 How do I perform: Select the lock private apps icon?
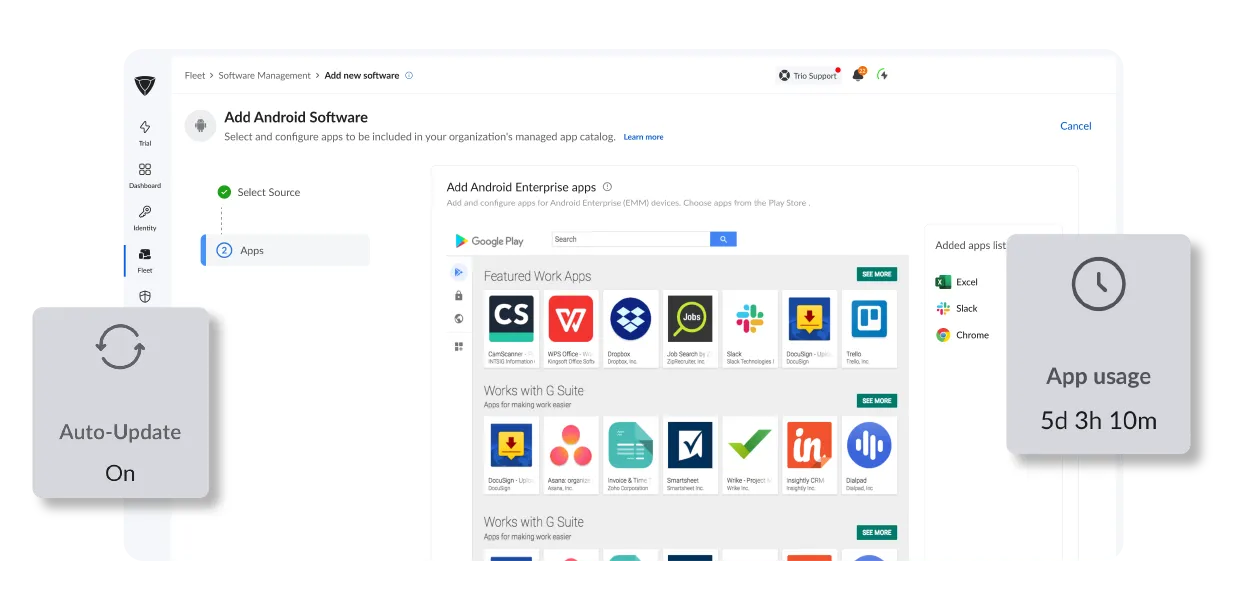point(459,296)
